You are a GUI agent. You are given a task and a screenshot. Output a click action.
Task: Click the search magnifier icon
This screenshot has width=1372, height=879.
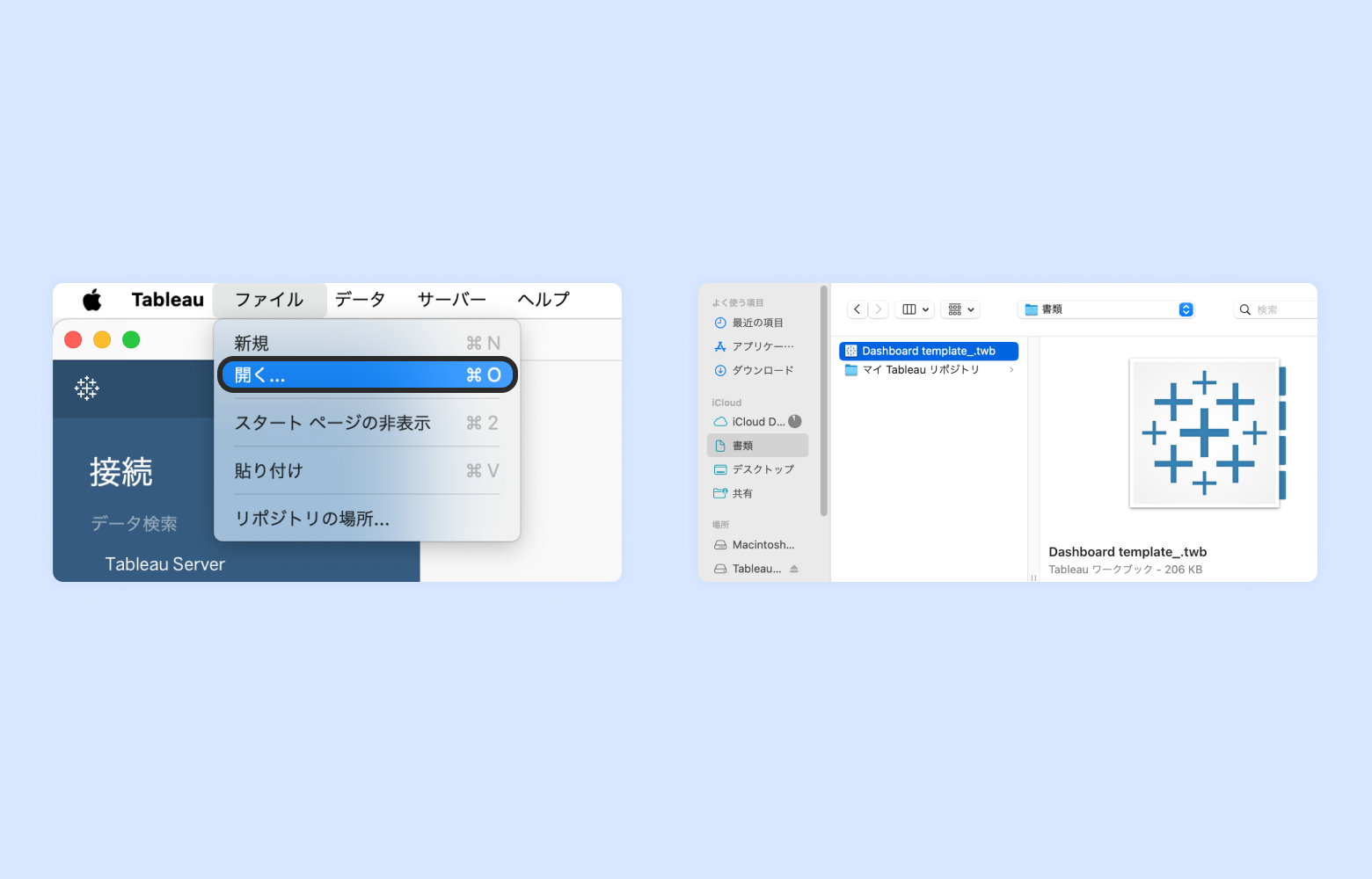coord(1245,309)
